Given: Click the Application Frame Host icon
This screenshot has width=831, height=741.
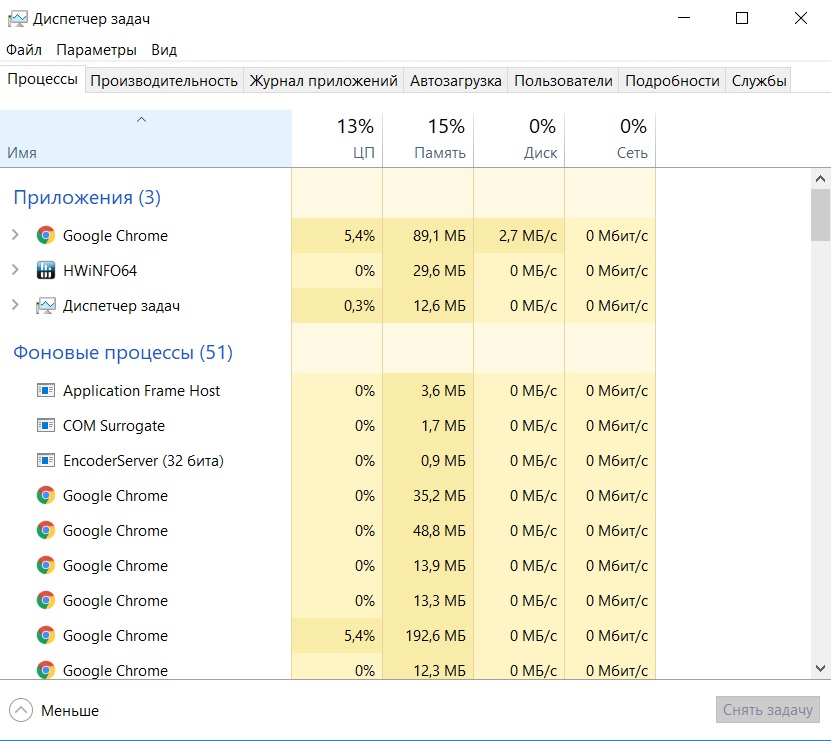Looking at the screenshot, I should coord(45,391).
